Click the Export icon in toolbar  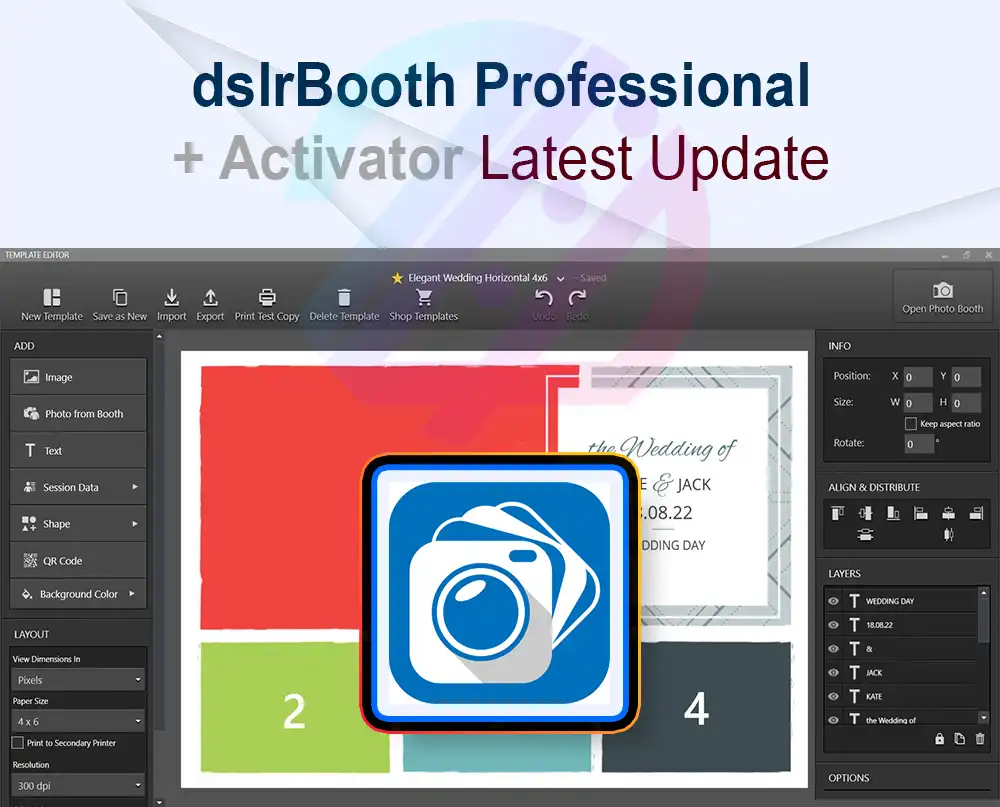point(210,298)
